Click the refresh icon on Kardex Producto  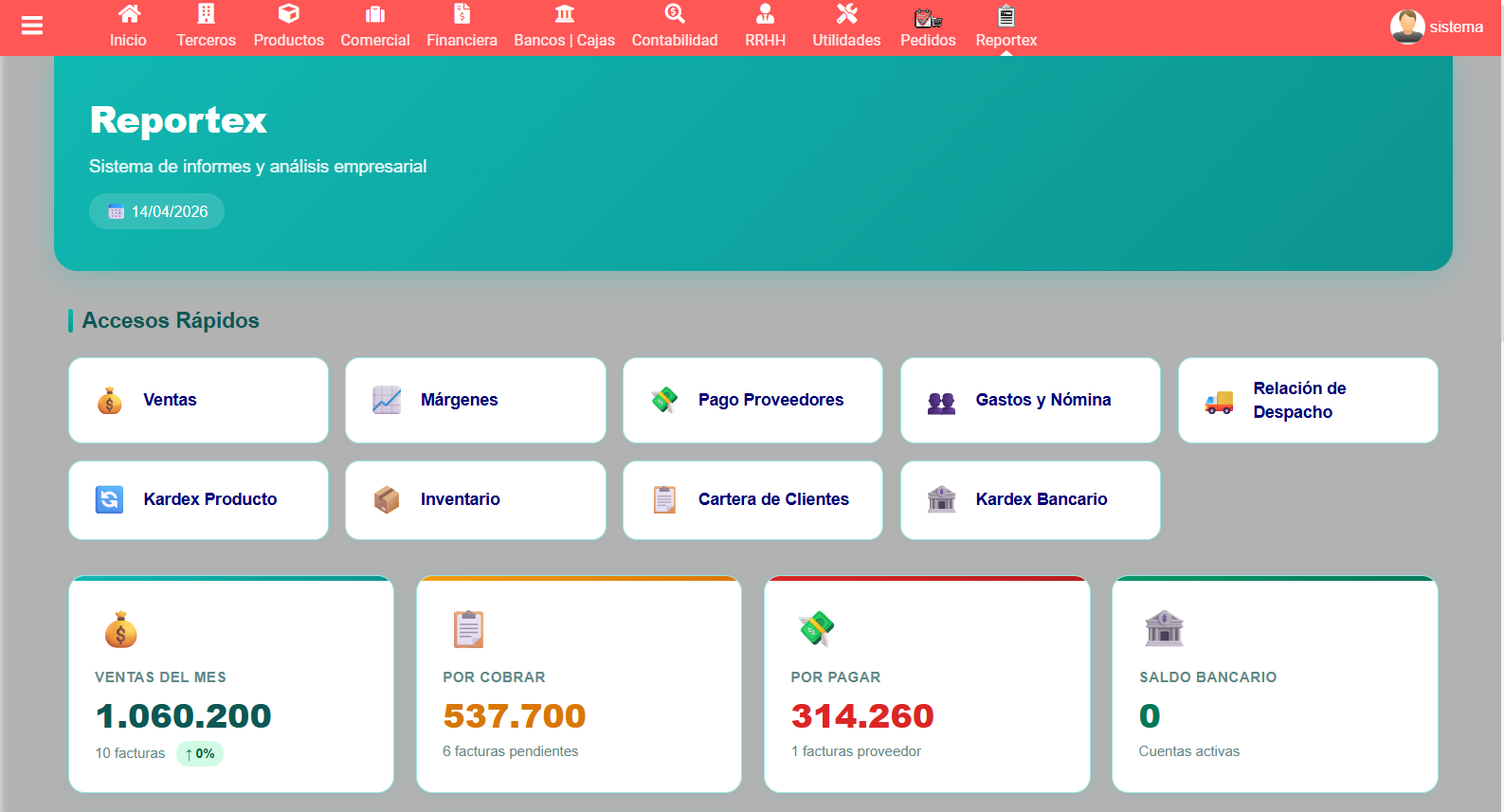(110, 499)
